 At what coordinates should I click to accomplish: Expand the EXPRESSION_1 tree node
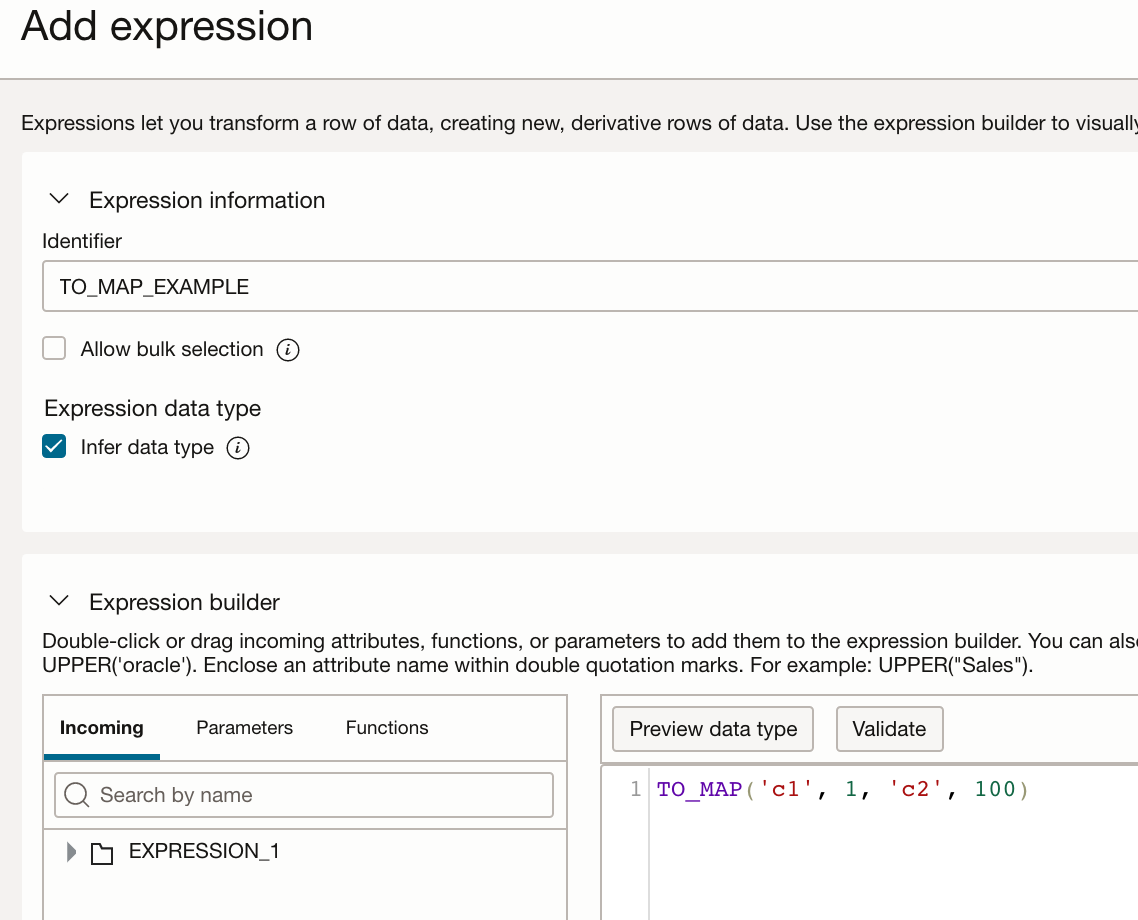click(71, 852)
